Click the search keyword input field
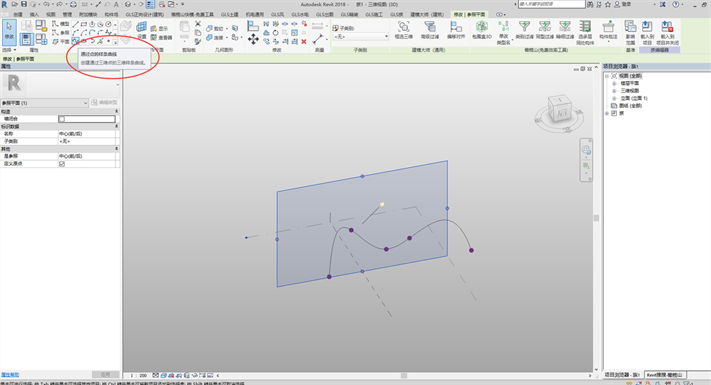 [x=551, y=4]
